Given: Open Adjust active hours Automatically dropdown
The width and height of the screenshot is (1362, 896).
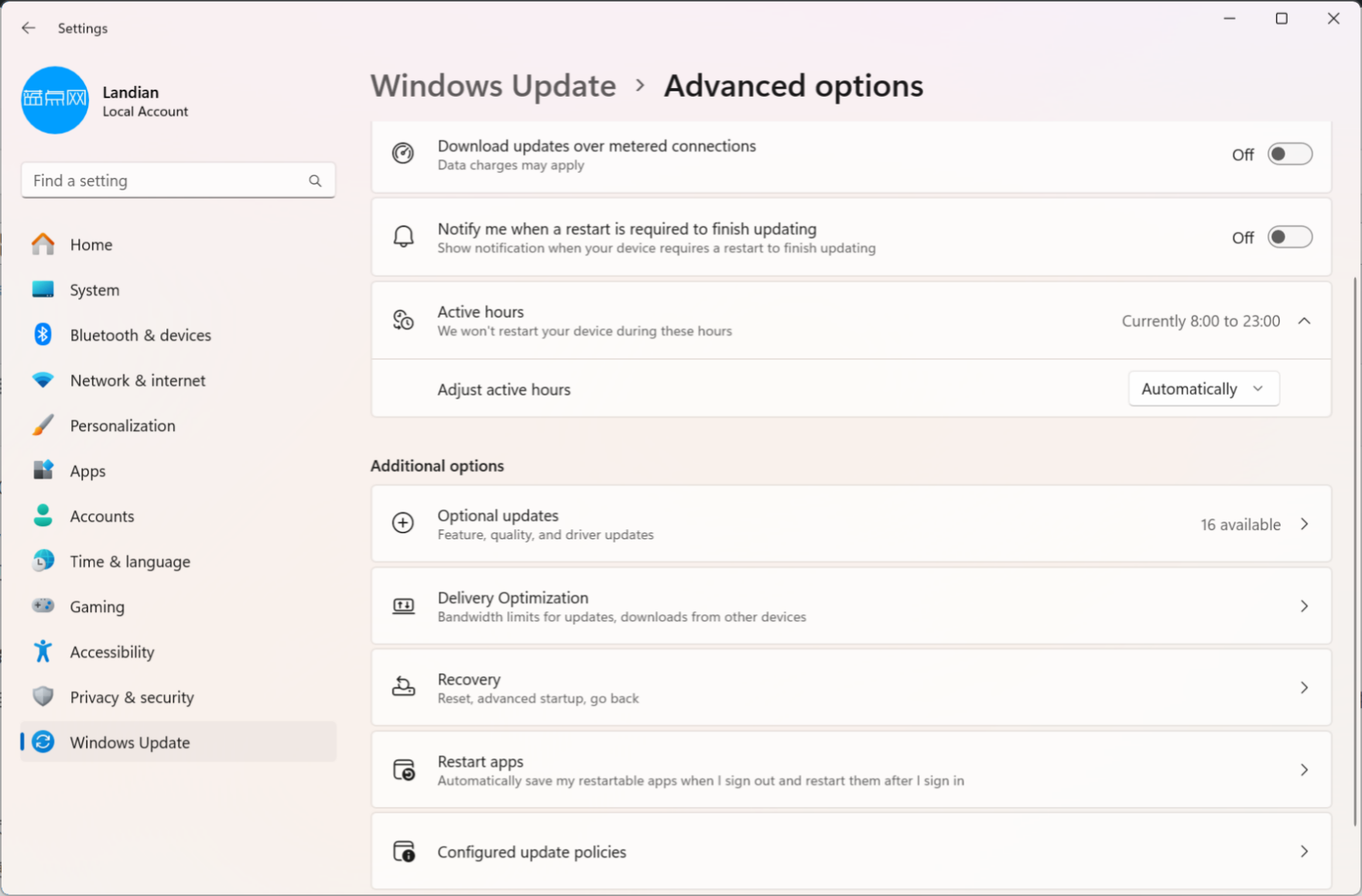Looking at the screenshot, I should coord(1203,388).
